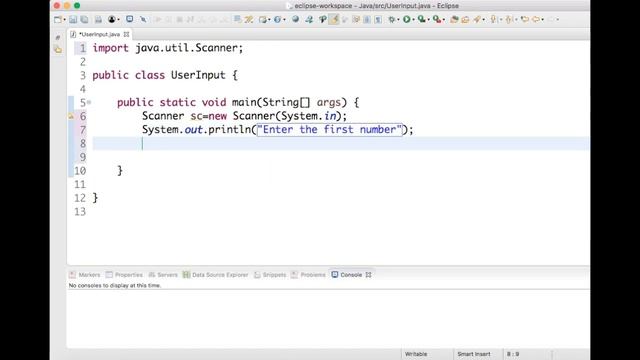Select the UserInput.java editor tab

[x=99, y=34]
